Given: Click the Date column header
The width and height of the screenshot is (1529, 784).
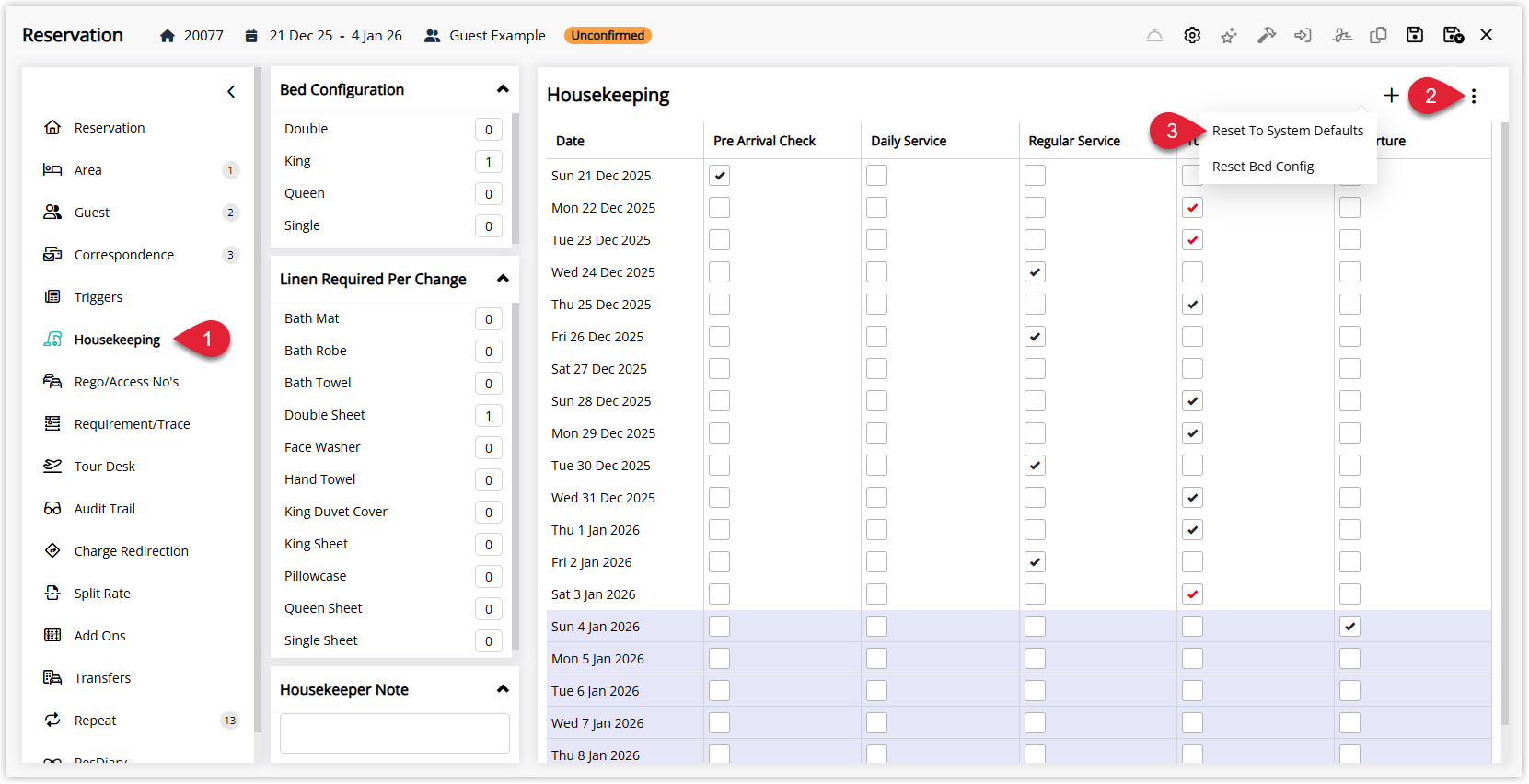Looking at the screenshot, I should coord(570,141).
